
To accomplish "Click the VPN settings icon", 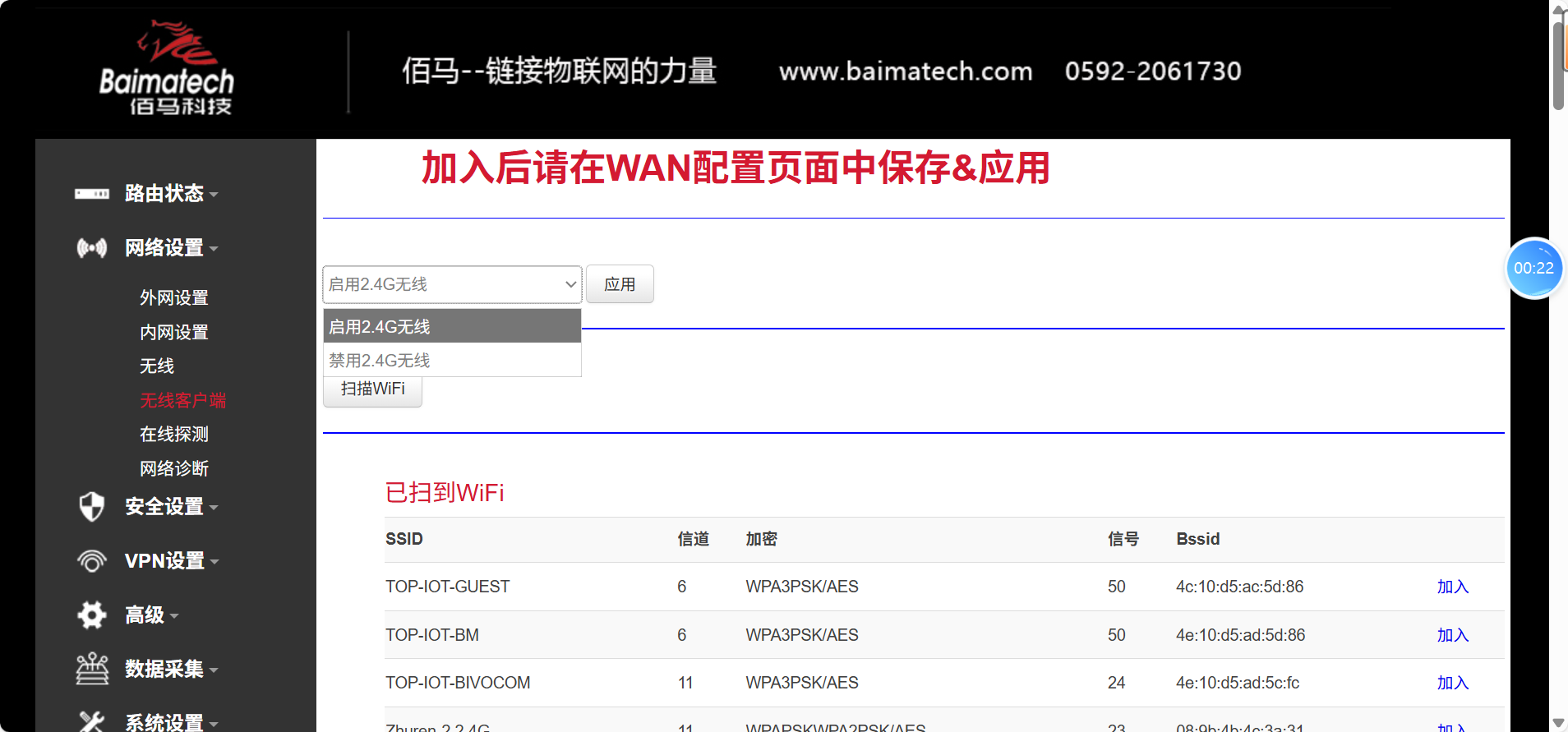I will pyautogui.click(x=91, y=561).
